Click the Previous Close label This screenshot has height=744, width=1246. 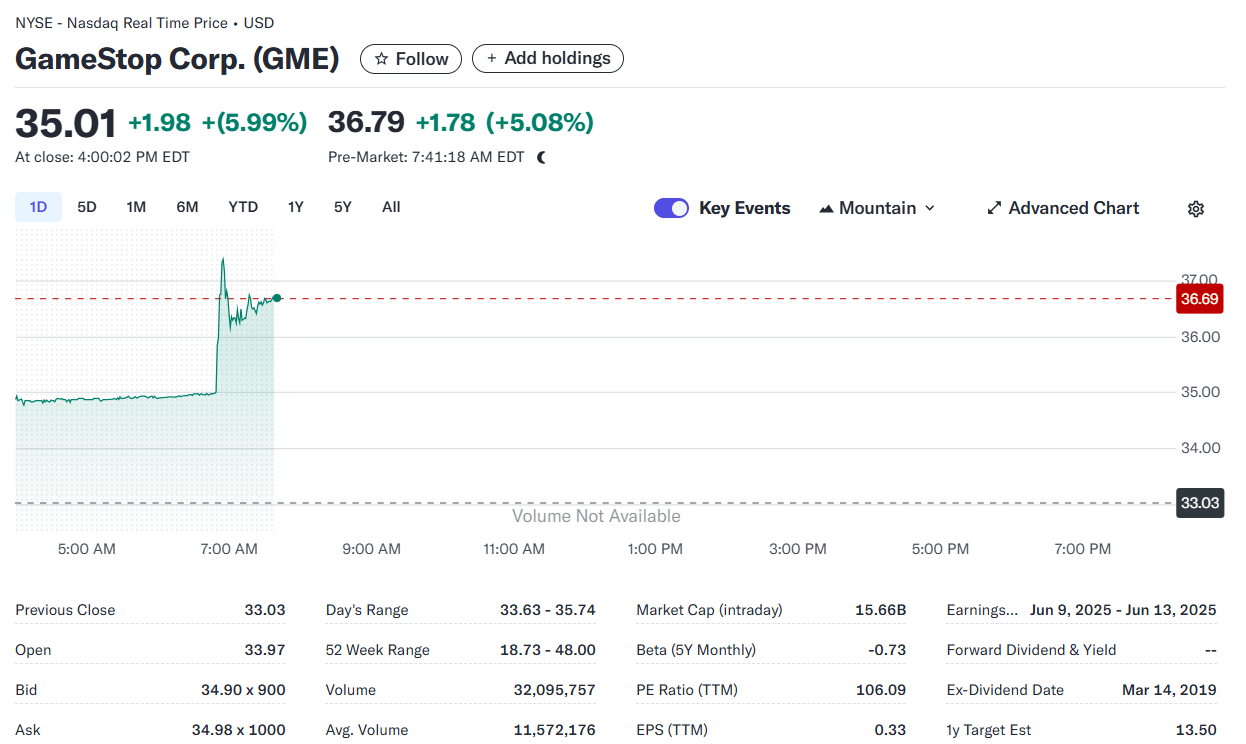click(x=65, y=610)
